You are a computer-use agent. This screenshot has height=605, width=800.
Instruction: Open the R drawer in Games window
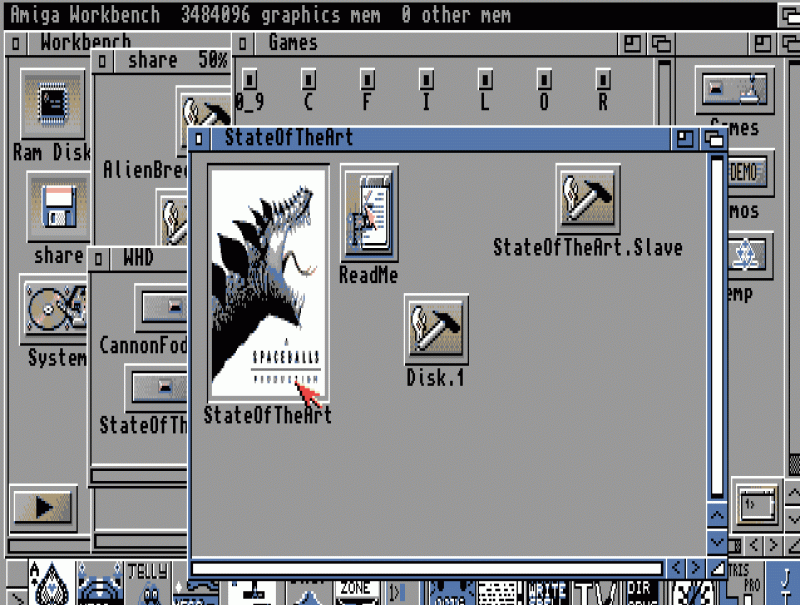pyautogui.click(x=603, y=79)
